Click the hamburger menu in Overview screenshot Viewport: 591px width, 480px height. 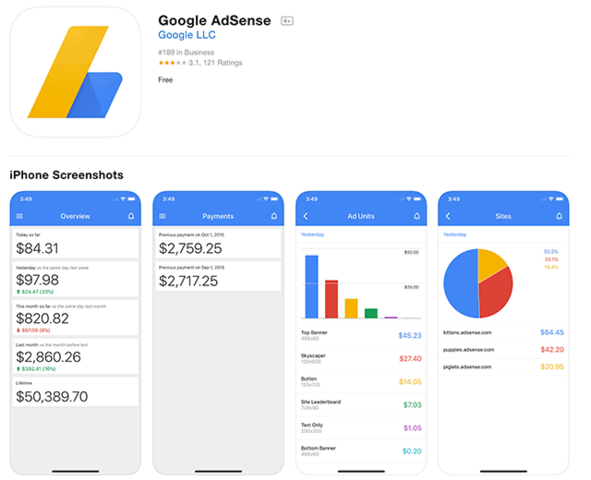click(20, 216)
